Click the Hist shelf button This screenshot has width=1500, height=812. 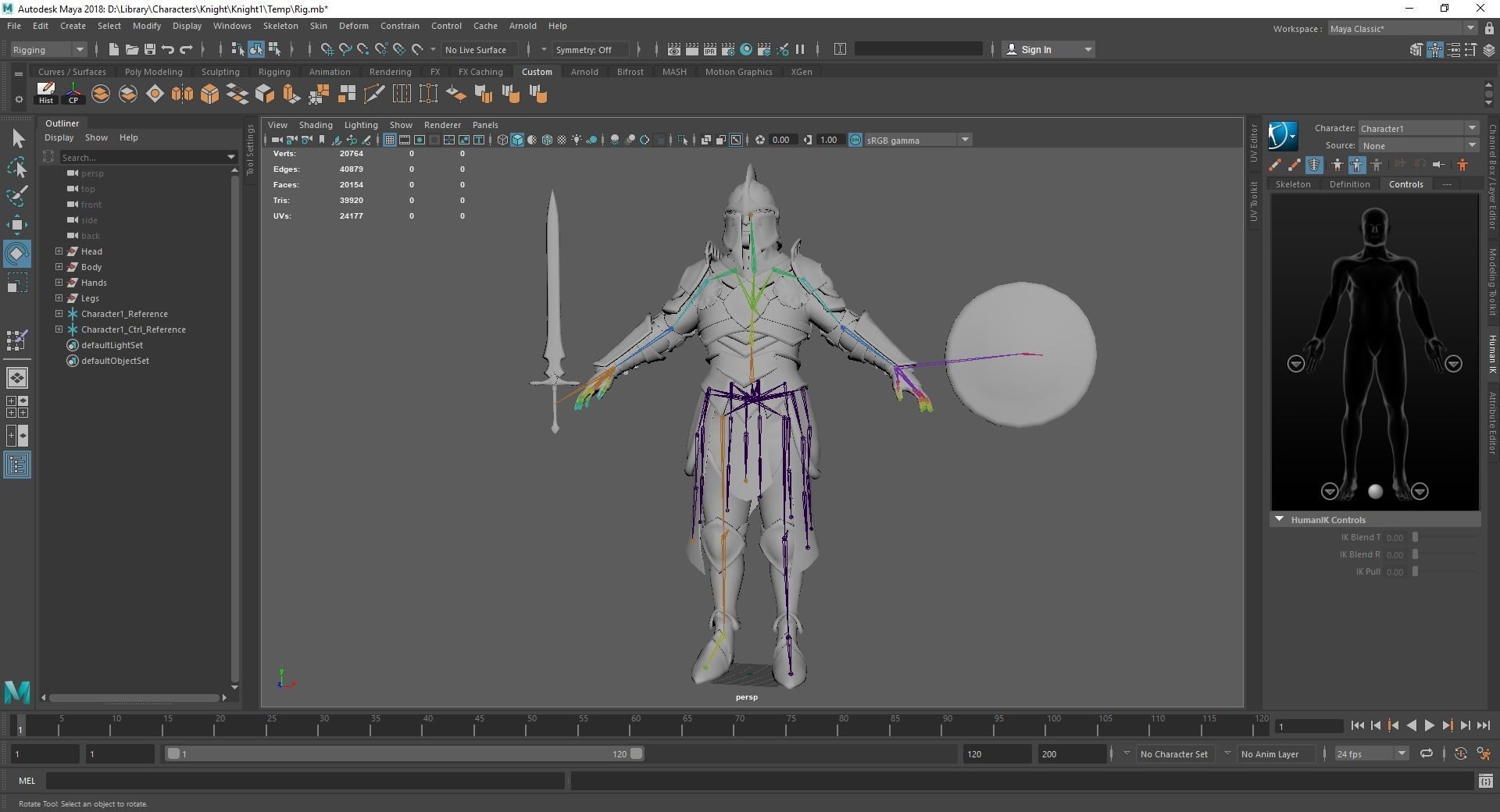(x=46, y=94)
